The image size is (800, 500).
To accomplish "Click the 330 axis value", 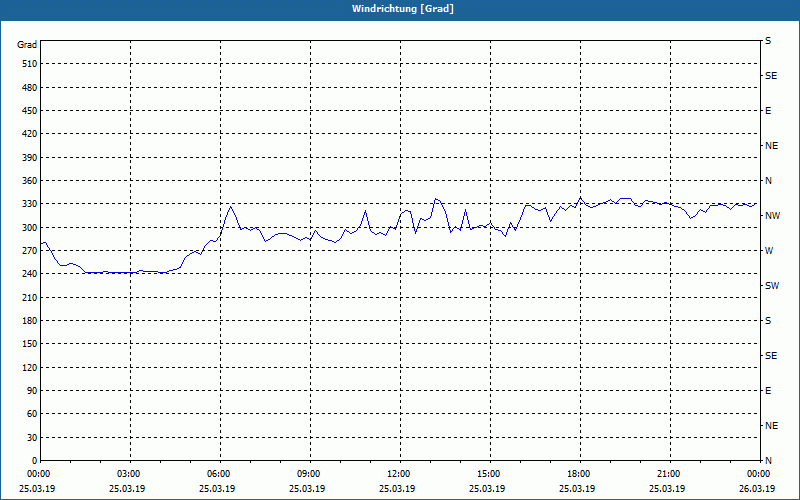I will pyautogui.click(x=30, y=204).
